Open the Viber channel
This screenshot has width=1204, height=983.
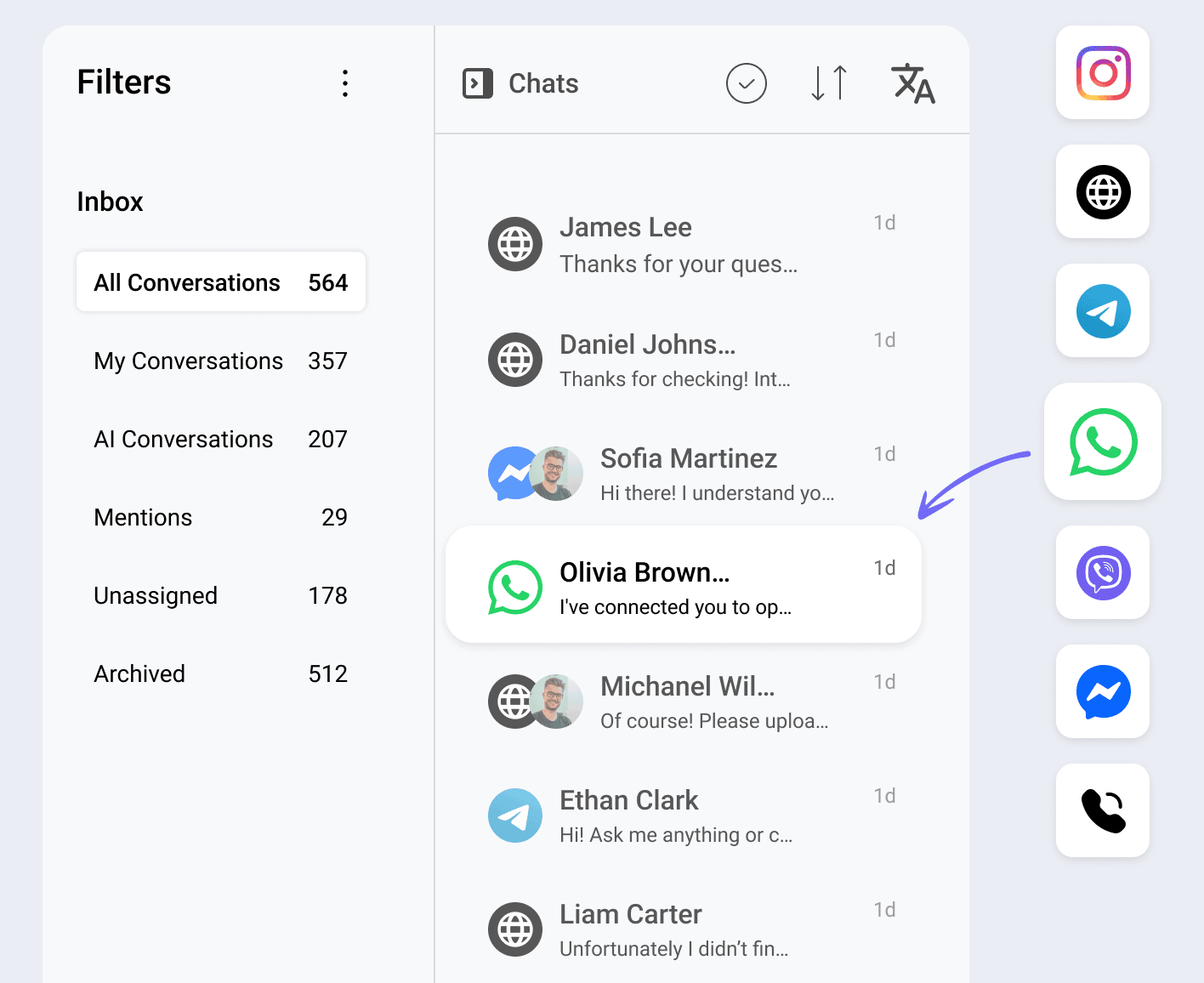(1102, 573)
